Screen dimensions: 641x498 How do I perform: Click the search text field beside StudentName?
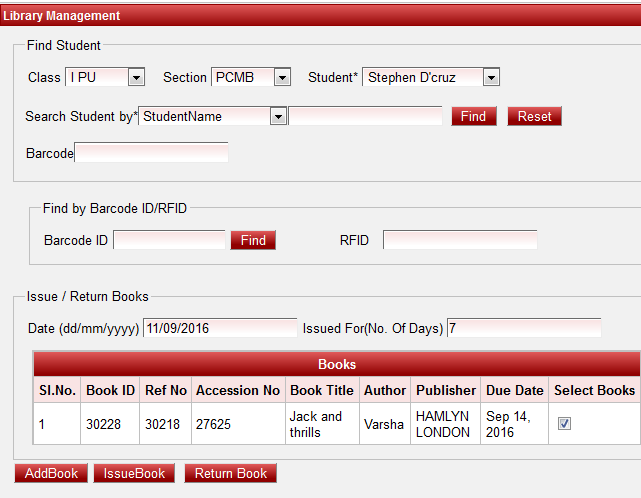tap(365, 116)
